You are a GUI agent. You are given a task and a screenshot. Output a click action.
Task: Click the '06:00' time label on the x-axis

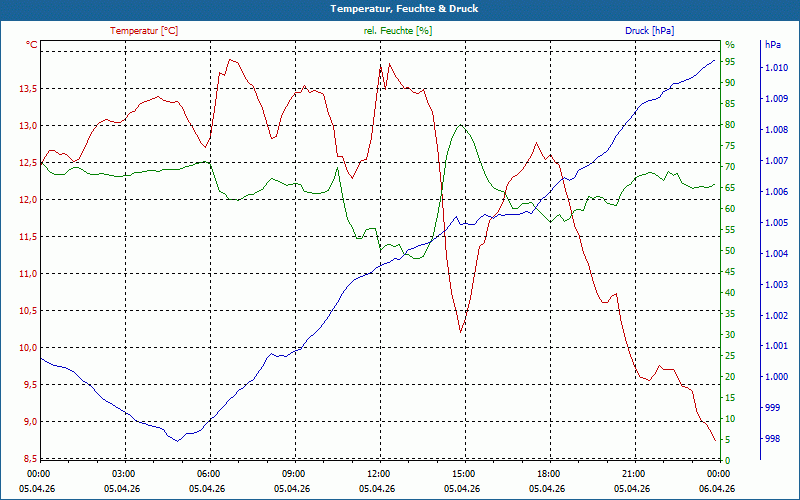point(208,474)
